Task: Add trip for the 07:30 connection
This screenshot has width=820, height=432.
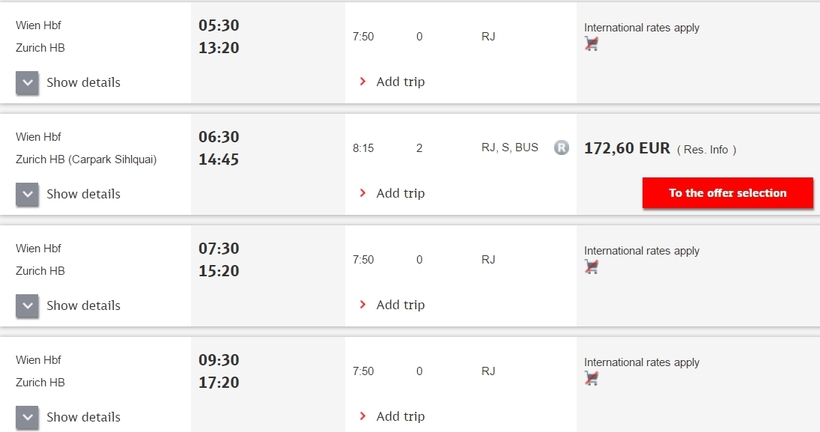Action: coord(401,304)
